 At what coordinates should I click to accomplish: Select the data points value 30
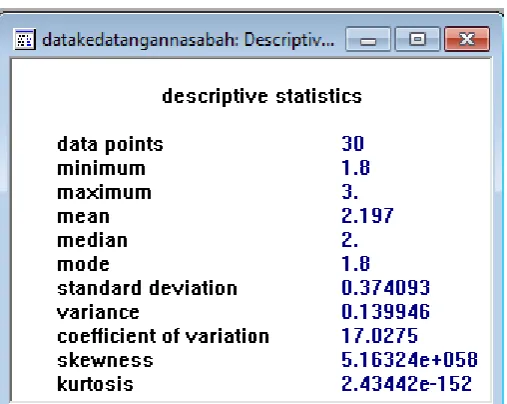353,144
